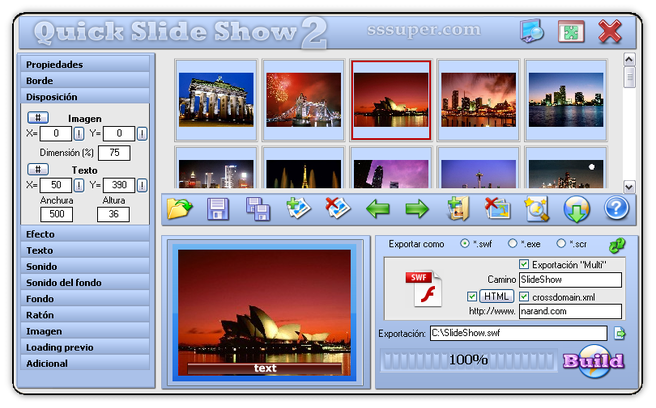Screen dimensions: 656x408
Task: Save project with the single floppy icon
Action: pyautogui.click(x=218, y=208)
